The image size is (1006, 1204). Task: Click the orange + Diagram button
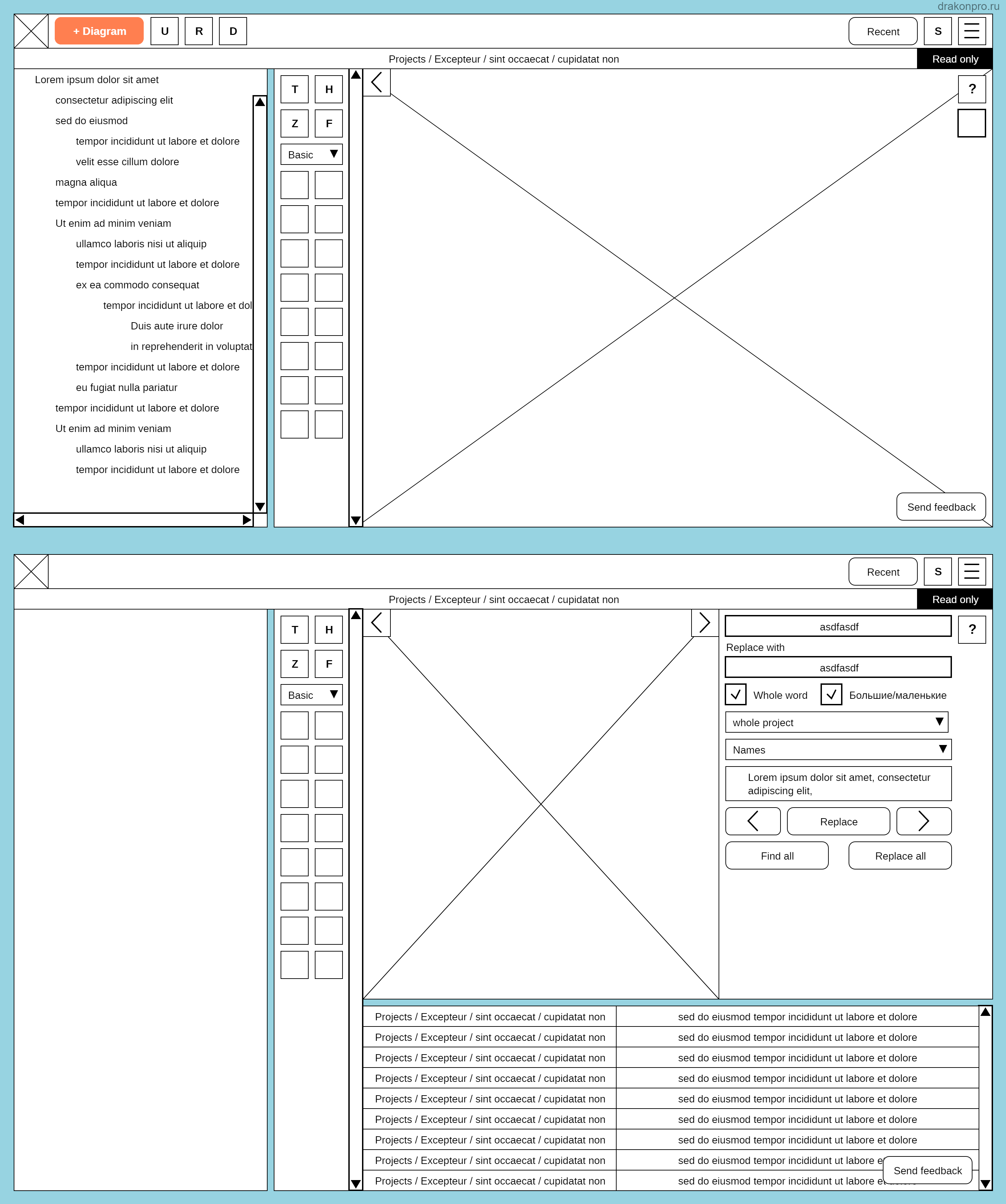click(99, 31)
